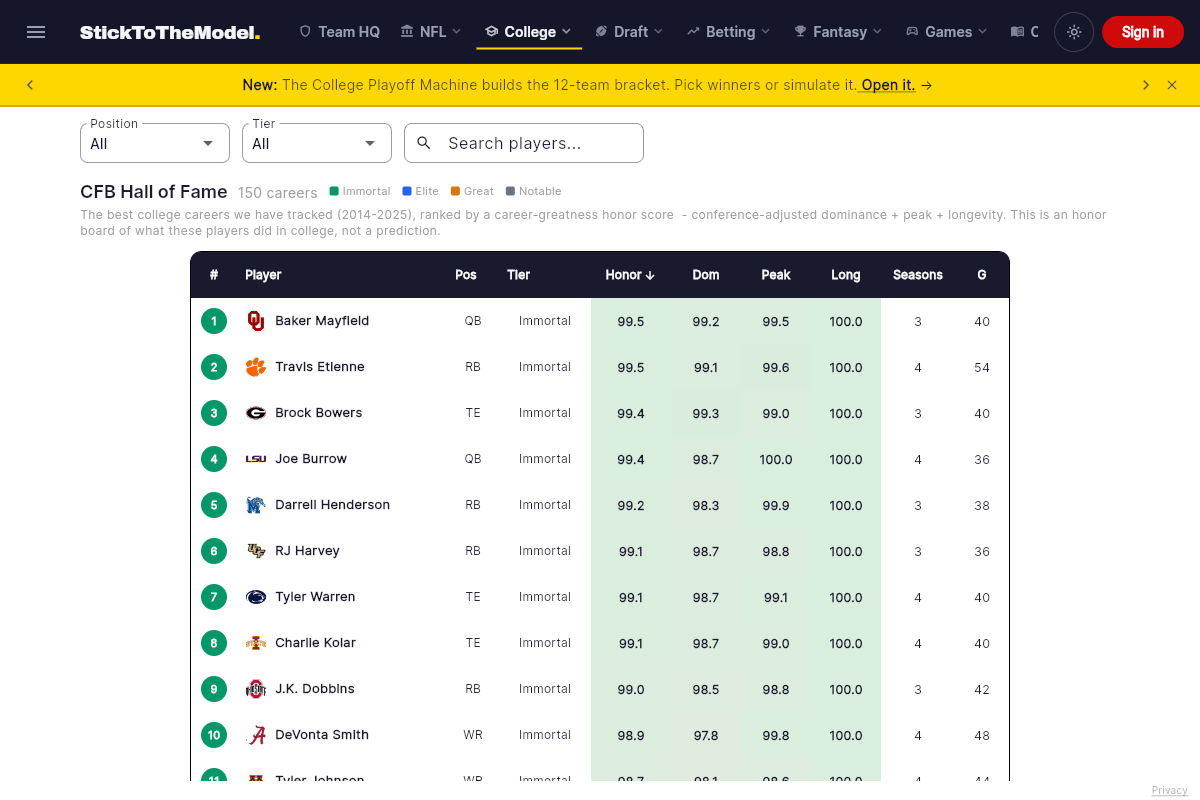Screen dimensions: 1200x800
Task: Show the previous banner announcement
Action: pos(30,85)
